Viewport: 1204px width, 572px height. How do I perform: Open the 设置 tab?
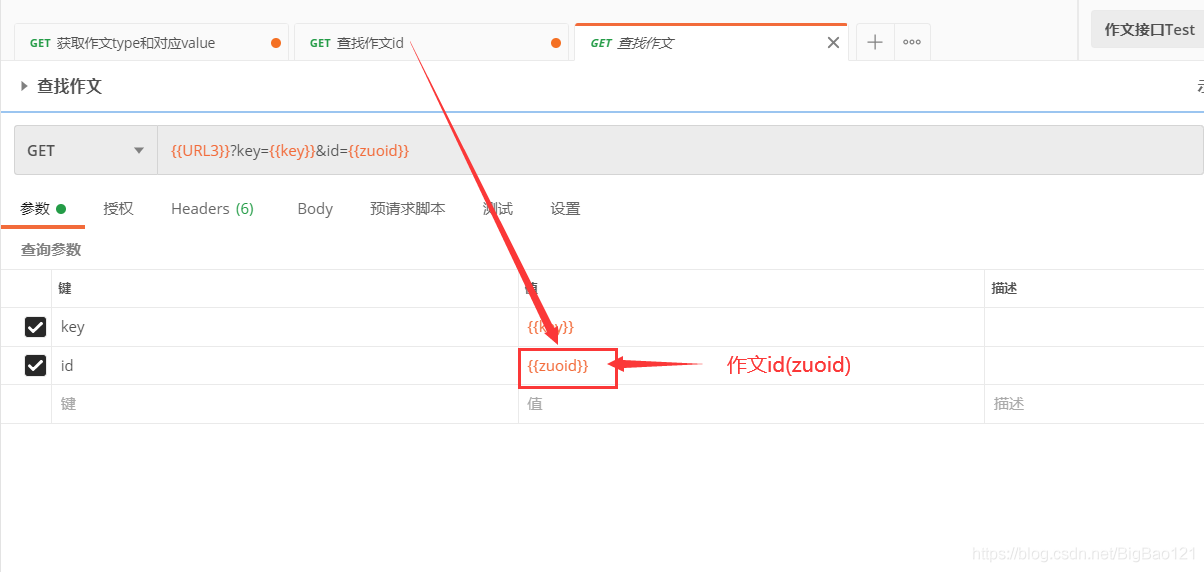point(565,208)
